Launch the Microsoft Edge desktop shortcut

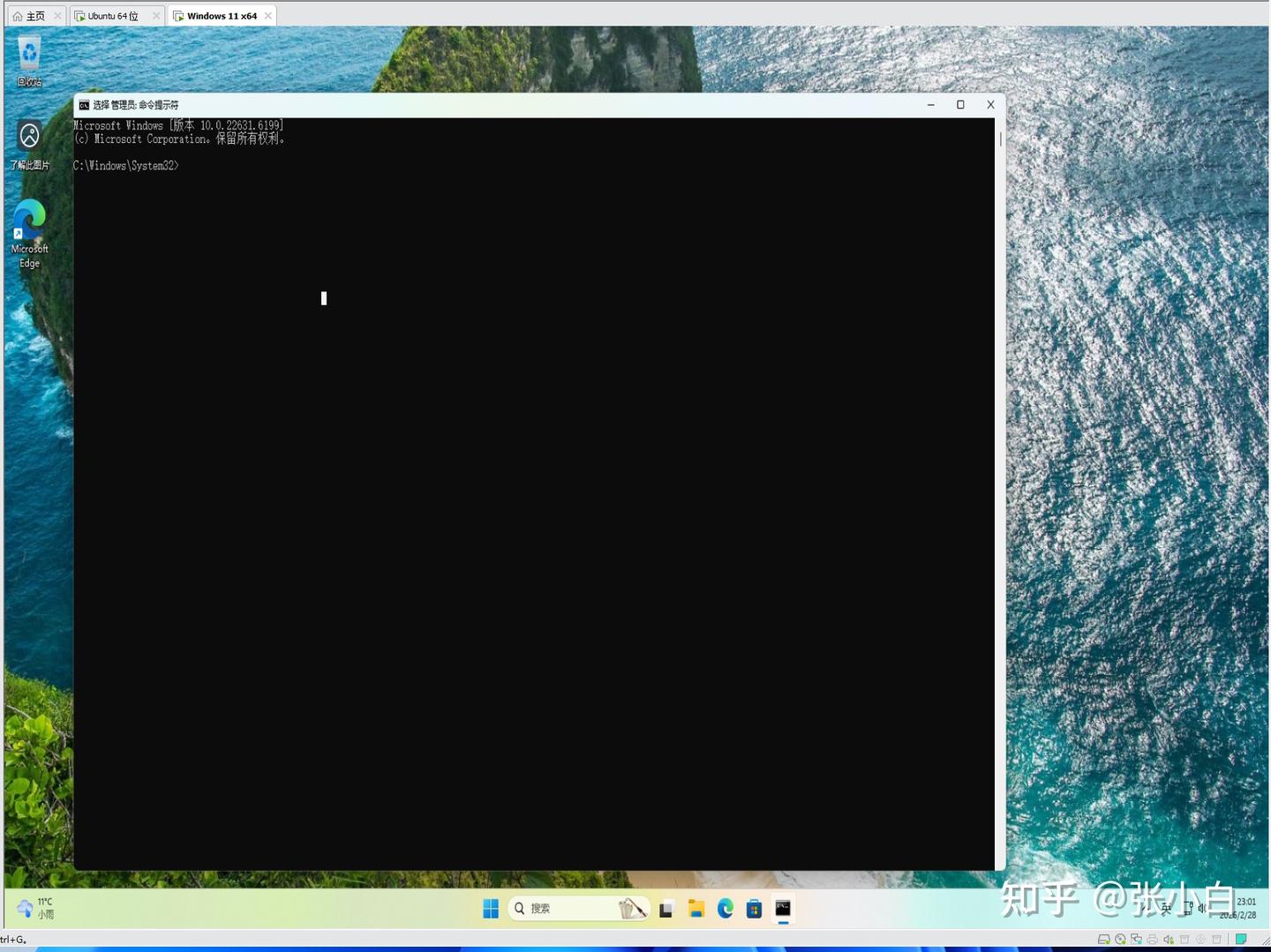pyautogui.click(x=29, y=234)
